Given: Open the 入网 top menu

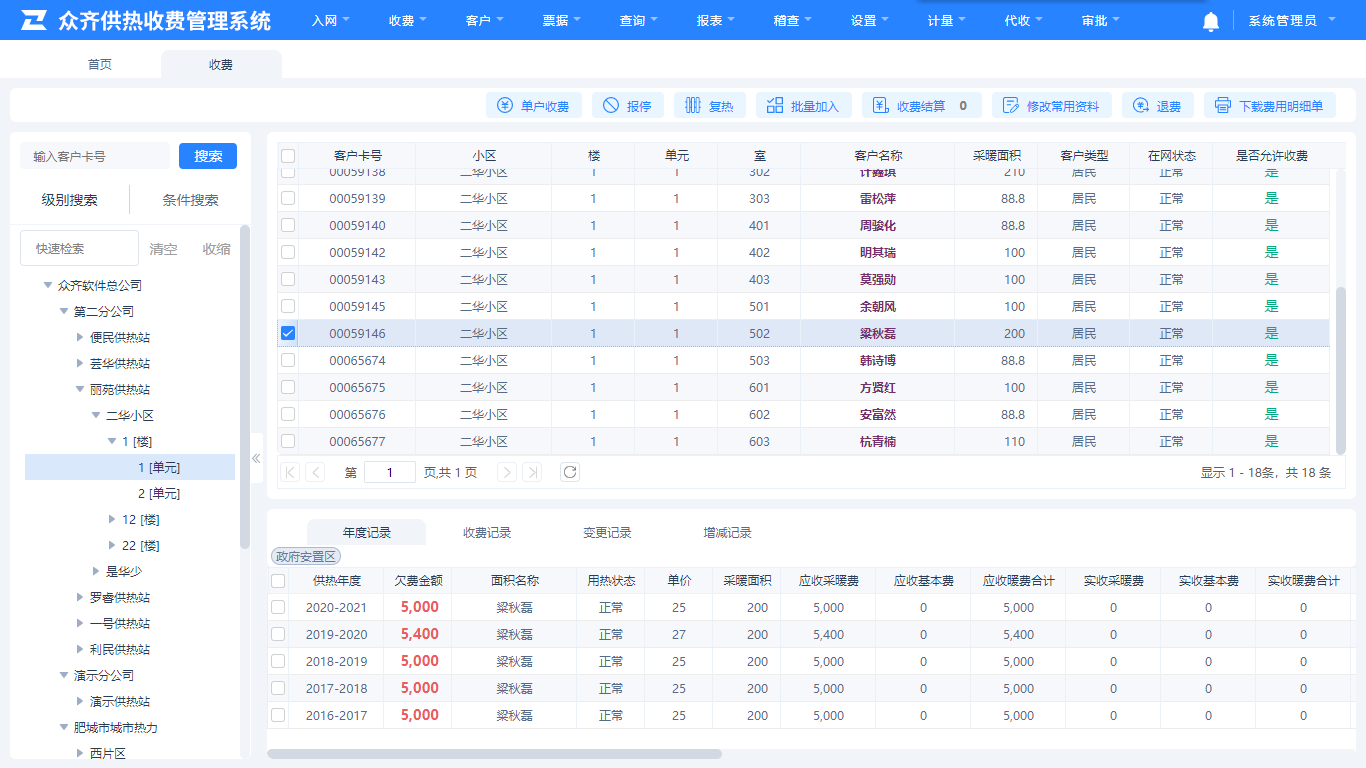Looking at the screenshot, I should point(331,20).
